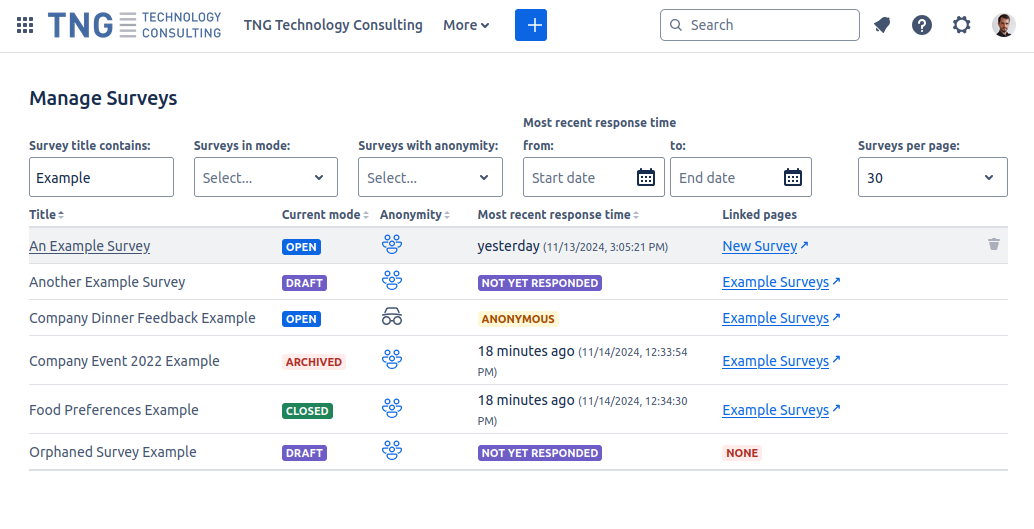Open the End date calendar icon
The width and height of the screenshot is (1034, 529).
[x=793, y=178]
